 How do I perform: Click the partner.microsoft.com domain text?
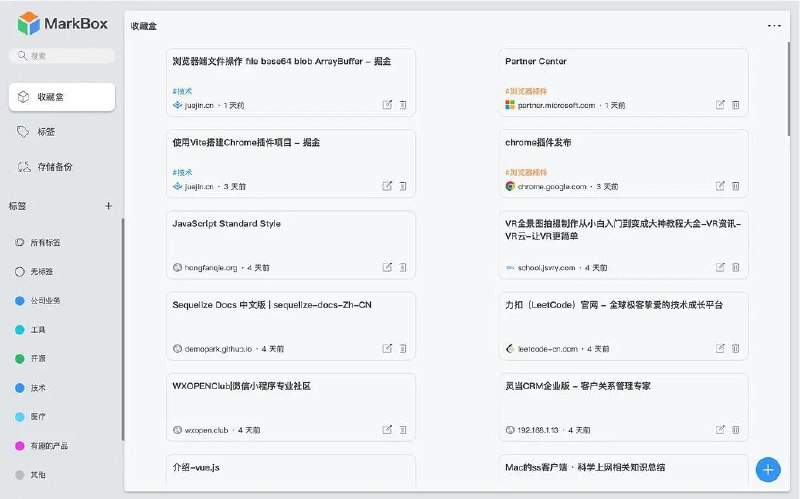[556, 105]
